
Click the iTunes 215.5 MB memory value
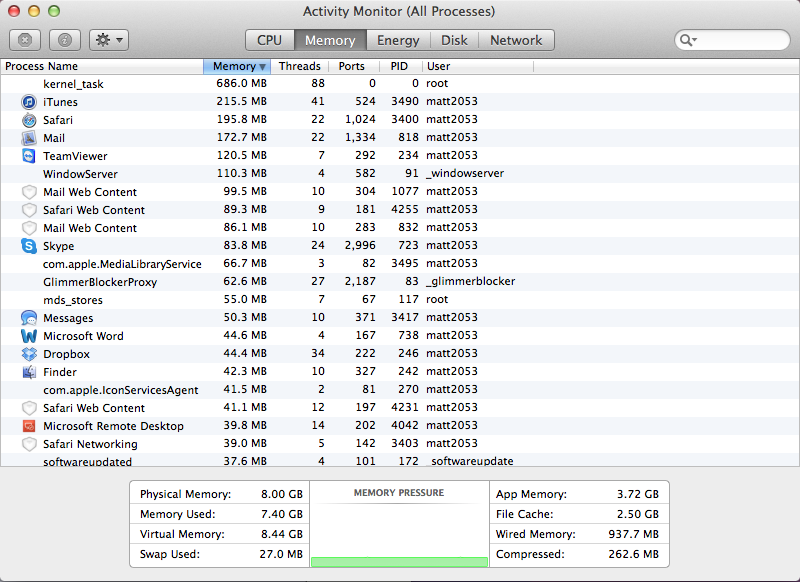pyautogui.click(x=241, y=101)
